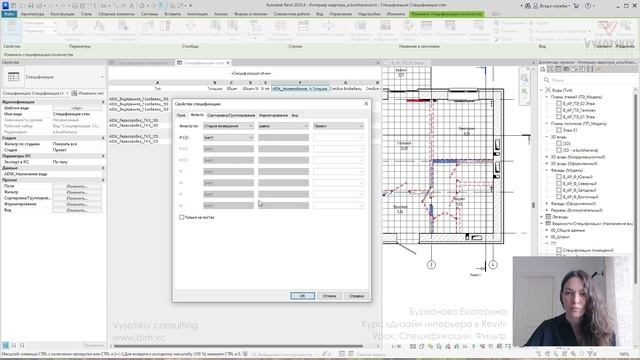Screen dimensions: 640x360
Task: Click the schedule table icon in Properties palette
Action: pyautogui.click(x=13, y=77)
